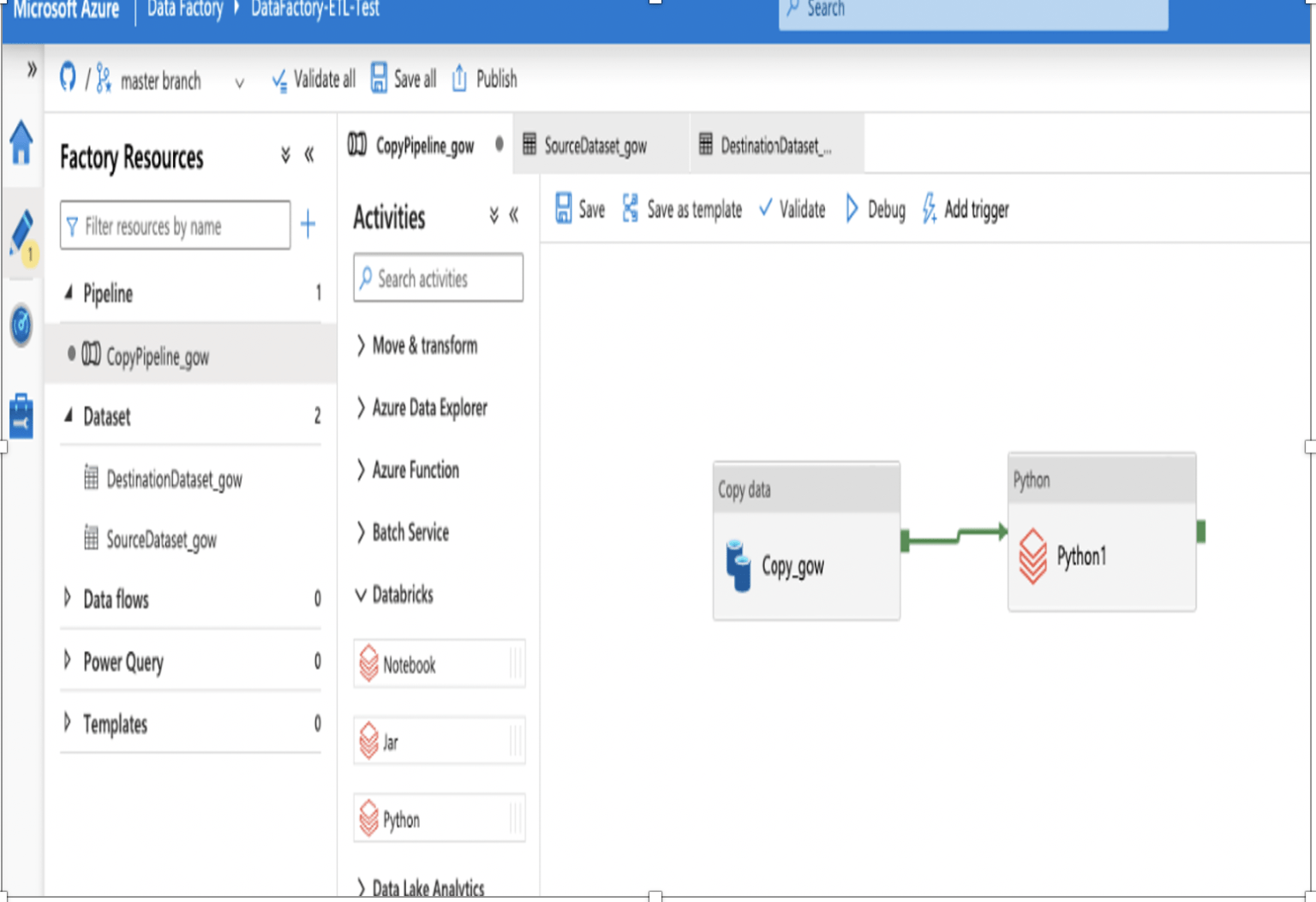
Task: Select the Databricks Python activity in Activities list
Action: click(439, 819)
